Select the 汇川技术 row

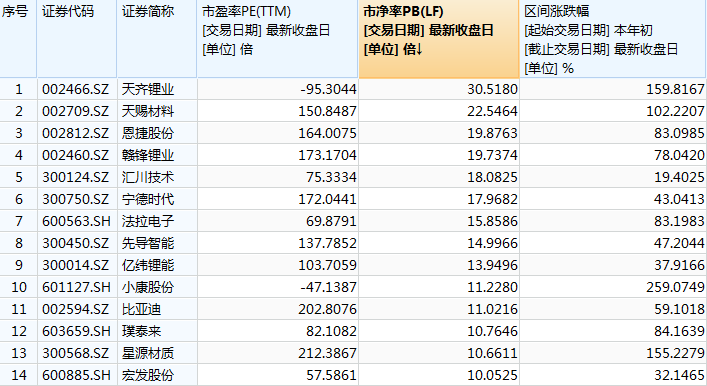(x=353, y=177)
